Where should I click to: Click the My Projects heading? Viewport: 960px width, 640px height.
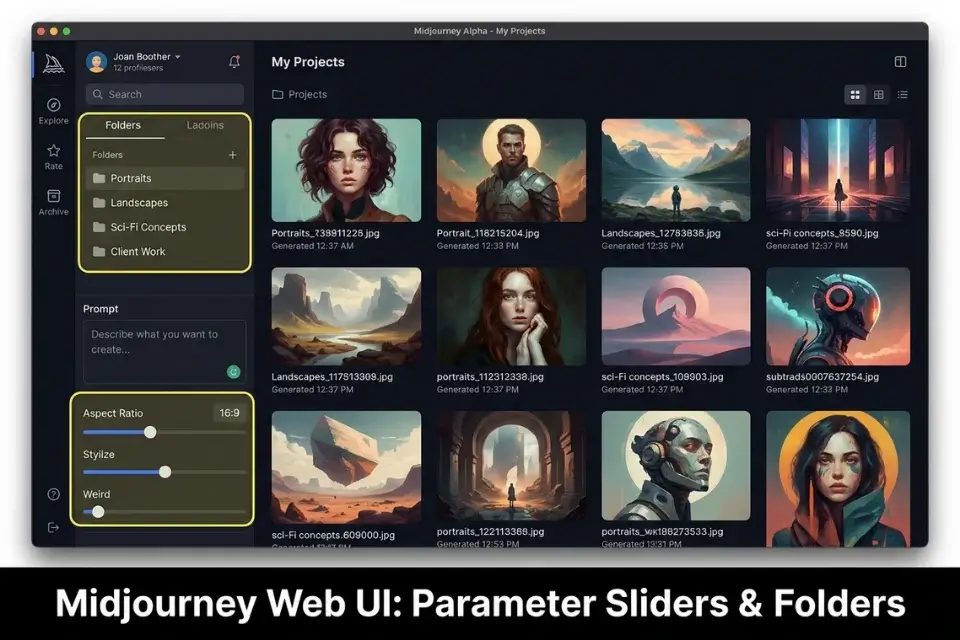308,62
